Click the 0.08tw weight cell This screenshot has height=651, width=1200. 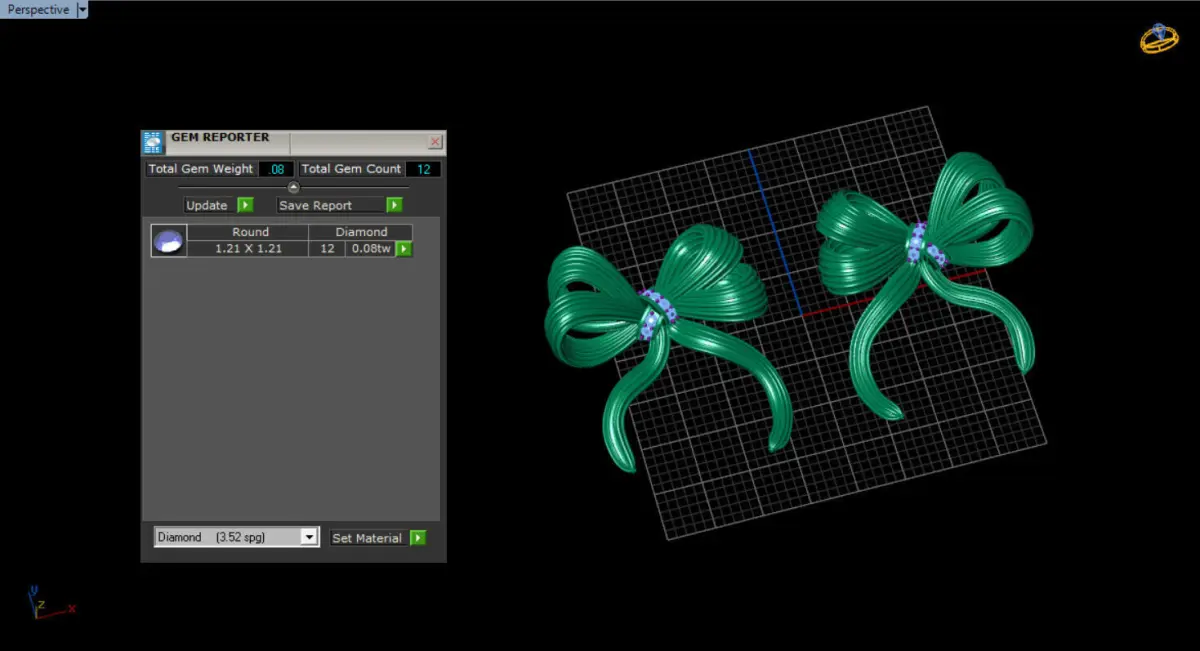pos(370,249)
